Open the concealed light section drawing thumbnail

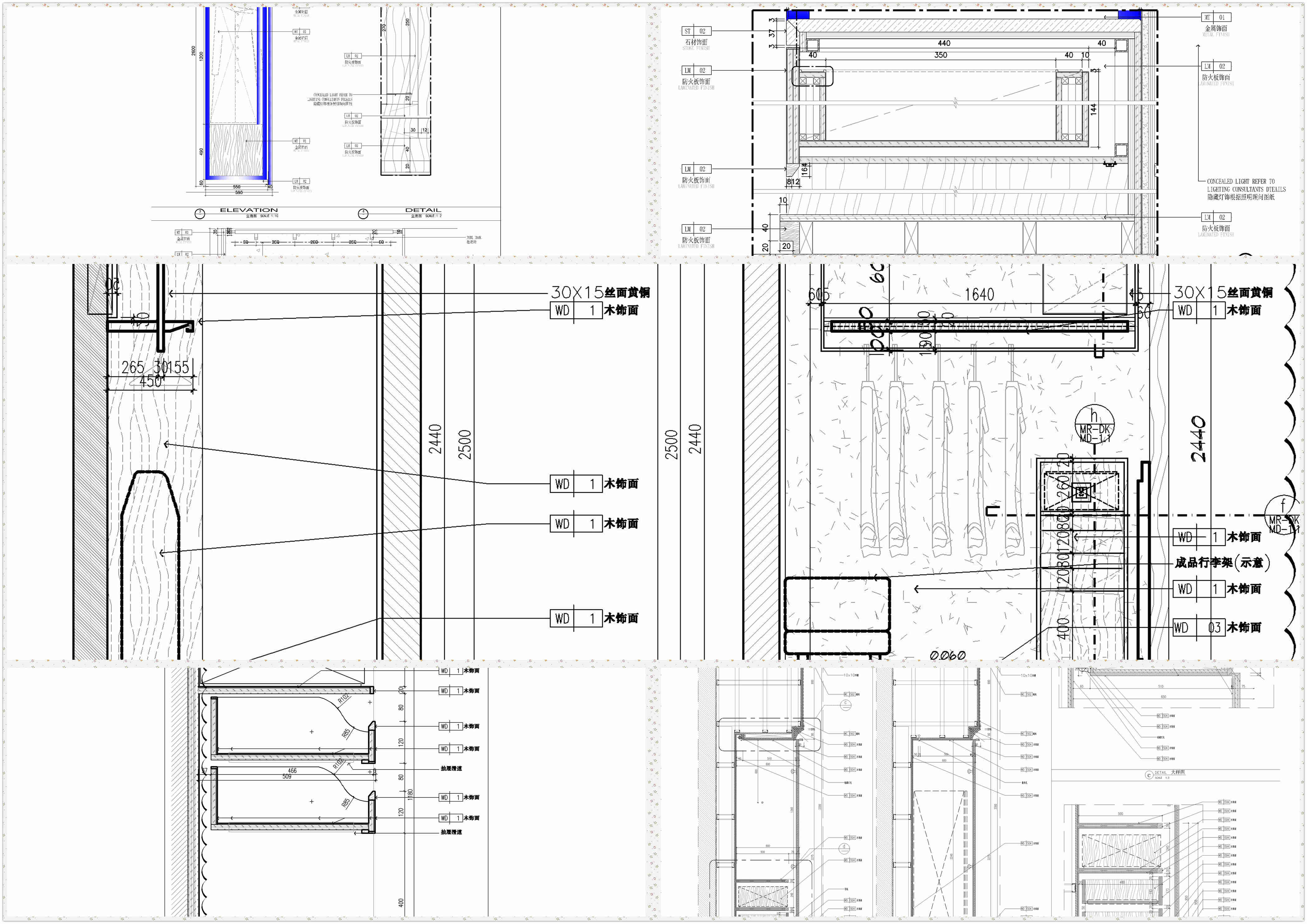point(982,132)
